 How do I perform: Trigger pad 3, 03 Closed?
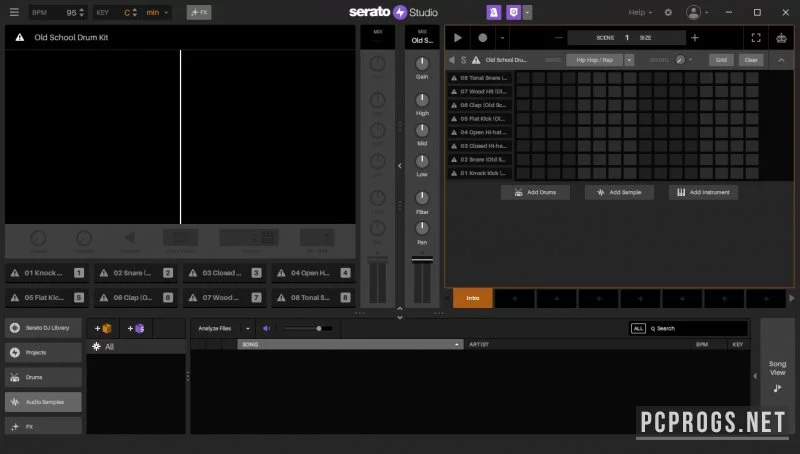click(x=224, y=273)
